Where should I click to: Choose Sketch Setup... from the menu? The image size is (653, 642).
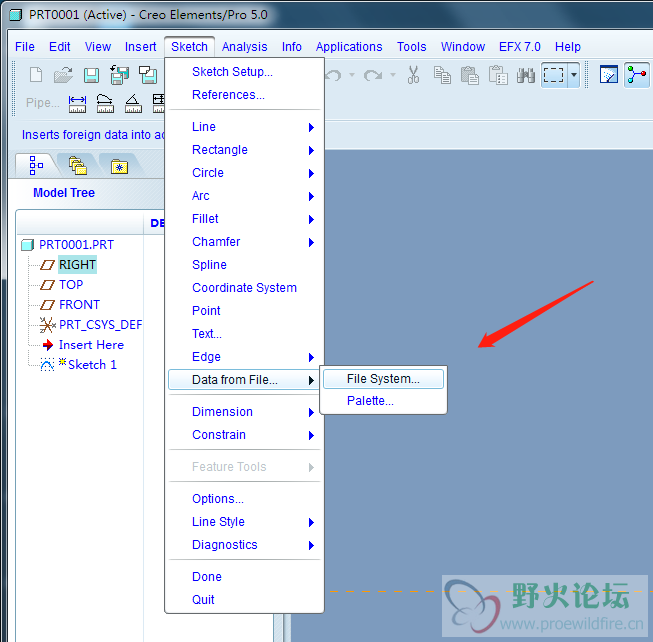244,72
